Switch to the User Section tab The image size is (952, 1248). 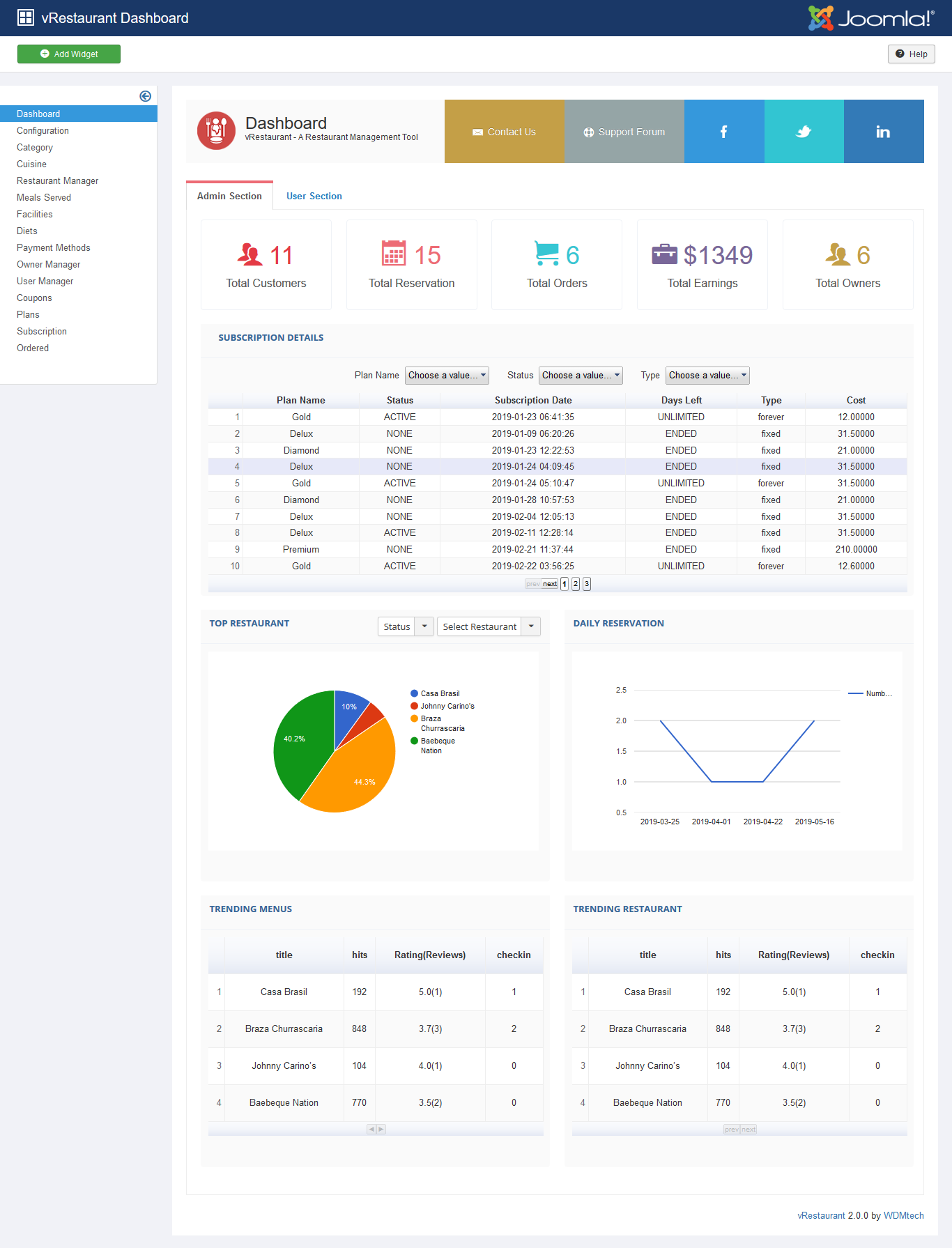point(314,196)
